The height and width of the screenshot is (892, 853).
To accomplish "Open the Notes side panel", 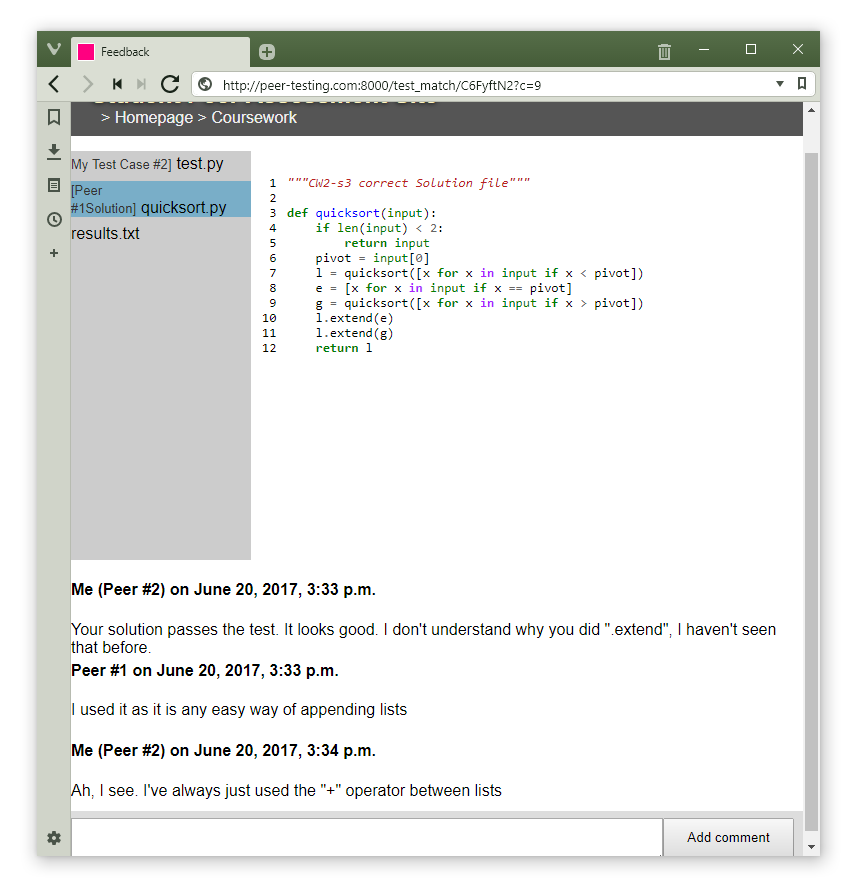I will click(x=54, y=185).
